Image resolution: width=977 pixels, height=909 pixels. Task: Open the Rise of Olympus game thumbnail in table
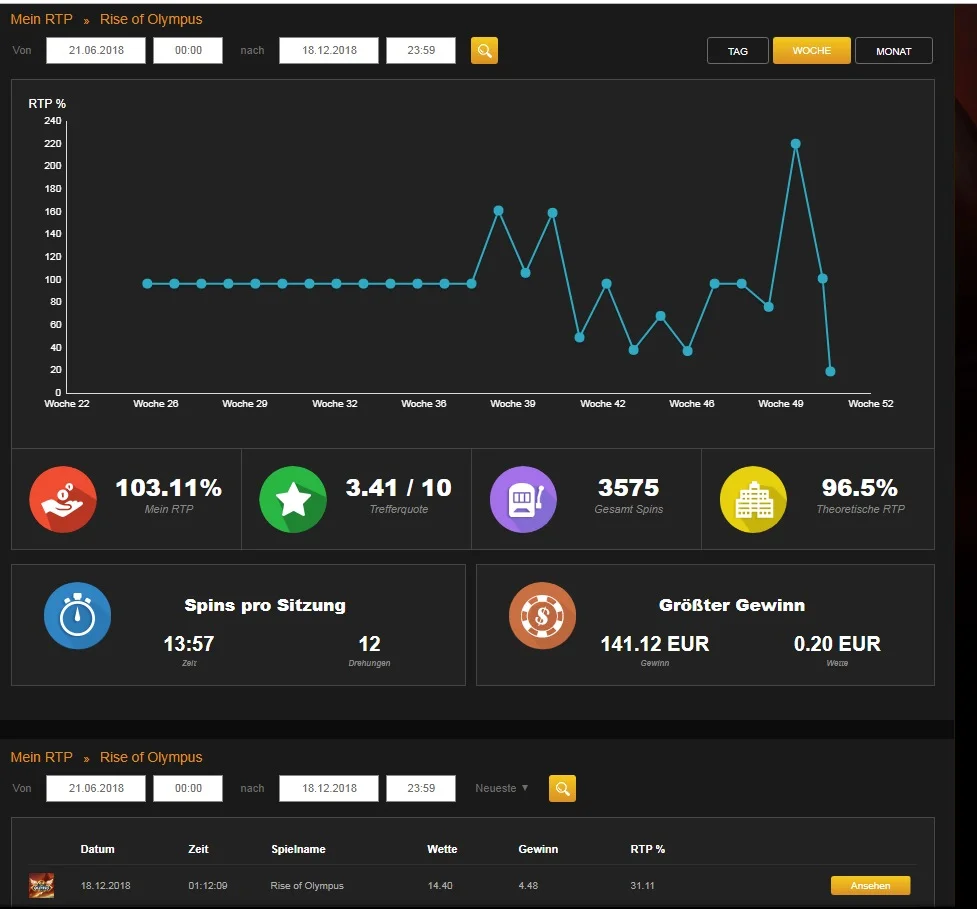coord(41,885)
